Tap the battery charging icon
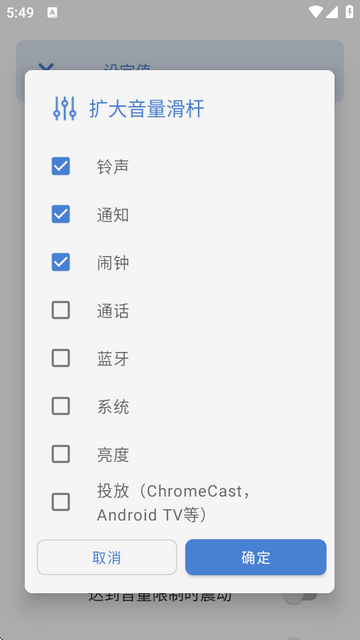This screenshot has width=360, height=640. click(349, 12)
